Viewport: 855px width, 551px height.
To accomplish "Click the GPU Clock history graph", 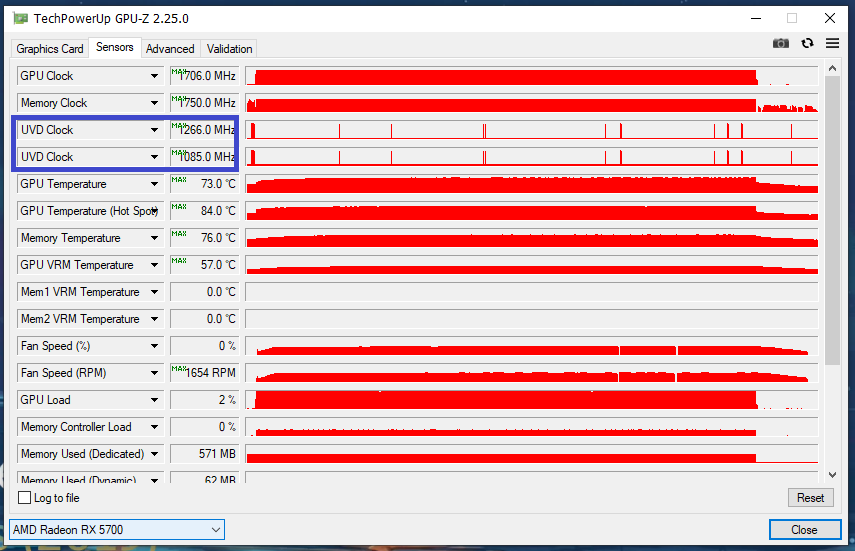I will point(532,76).
